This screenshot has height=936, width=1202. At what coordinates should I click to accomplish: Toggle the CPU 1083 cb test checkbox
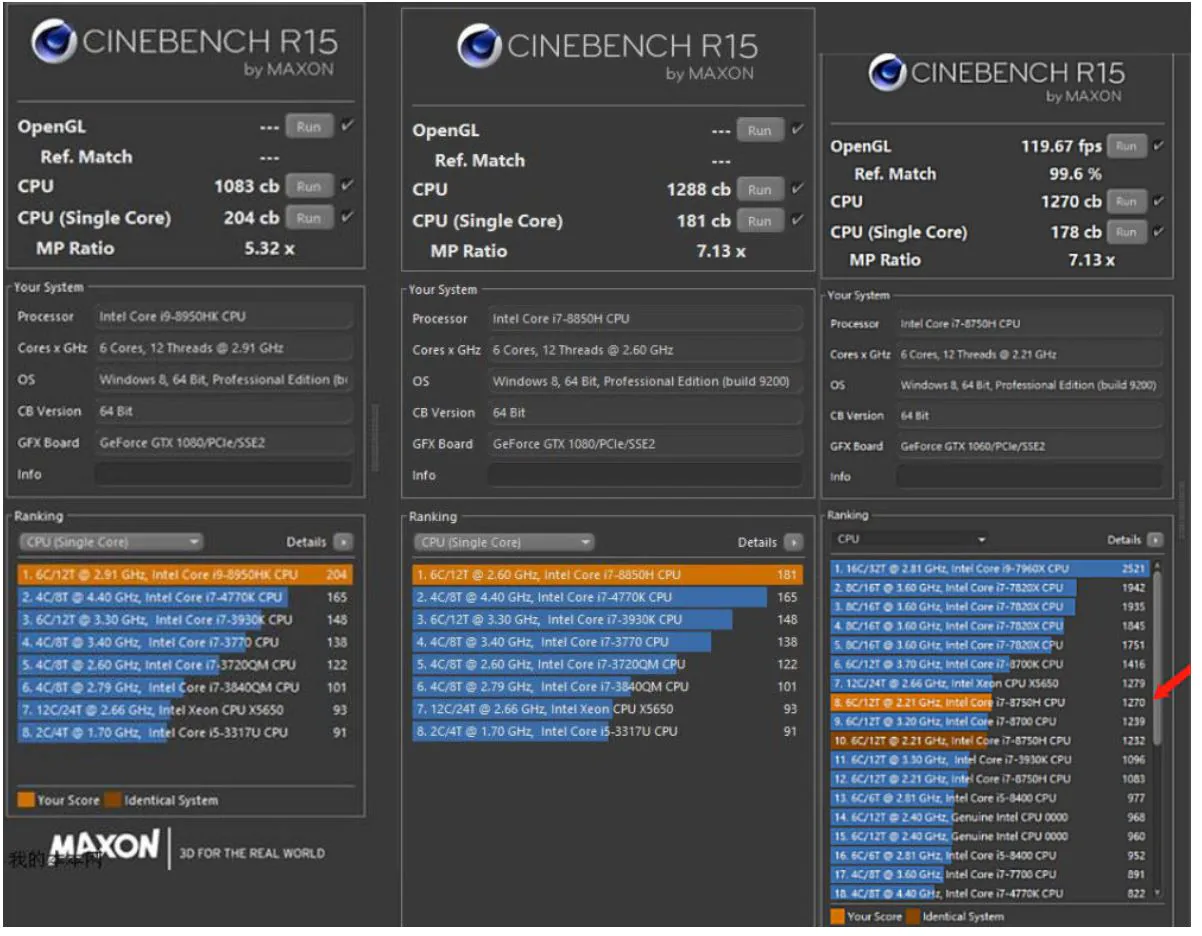[x=347, y=185]
